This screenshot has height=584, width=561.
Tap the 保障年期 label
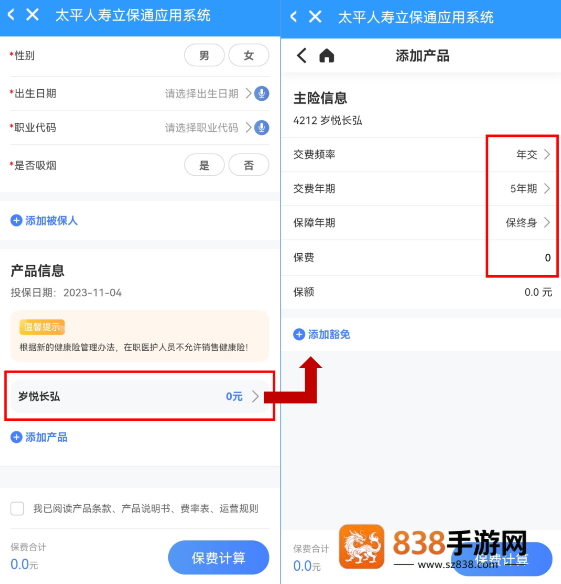point(314,223)
